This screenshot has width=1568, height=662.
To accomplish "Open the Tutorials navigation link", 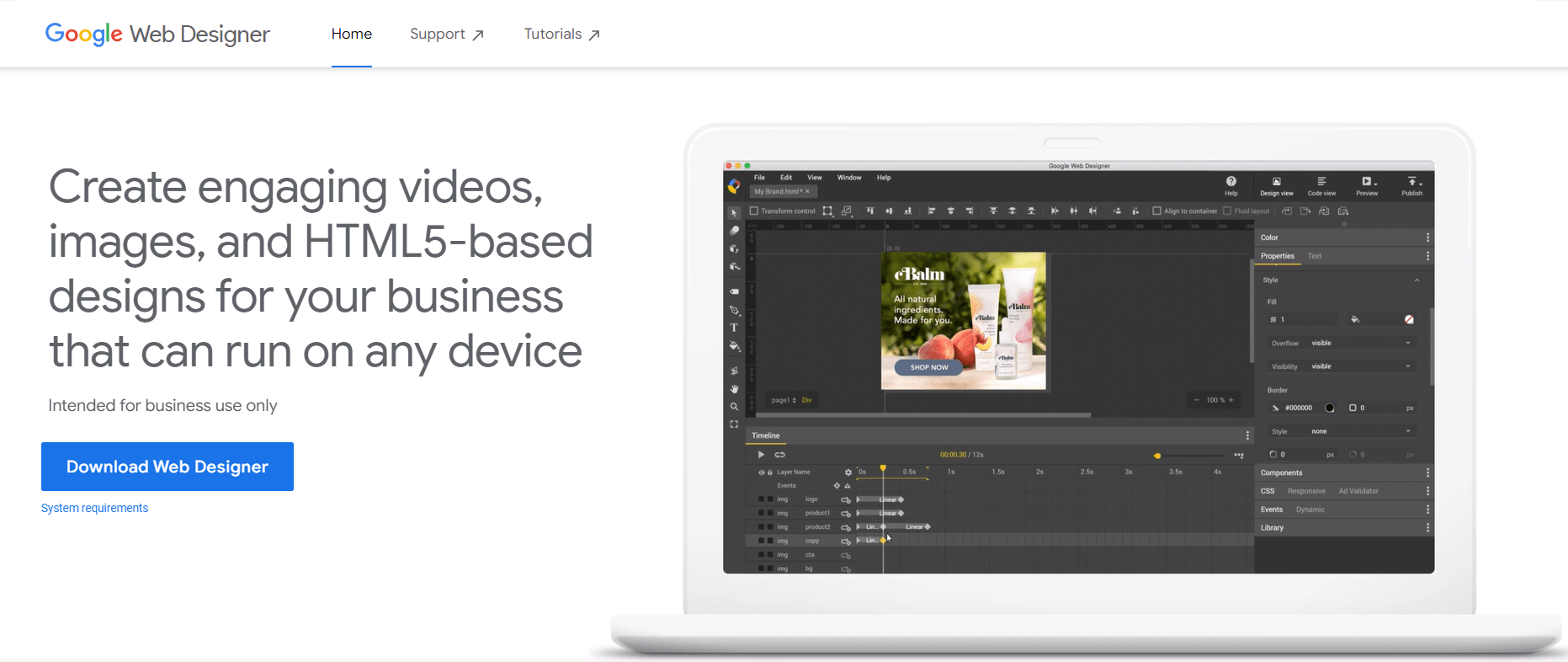I will (x=561, y=35).
